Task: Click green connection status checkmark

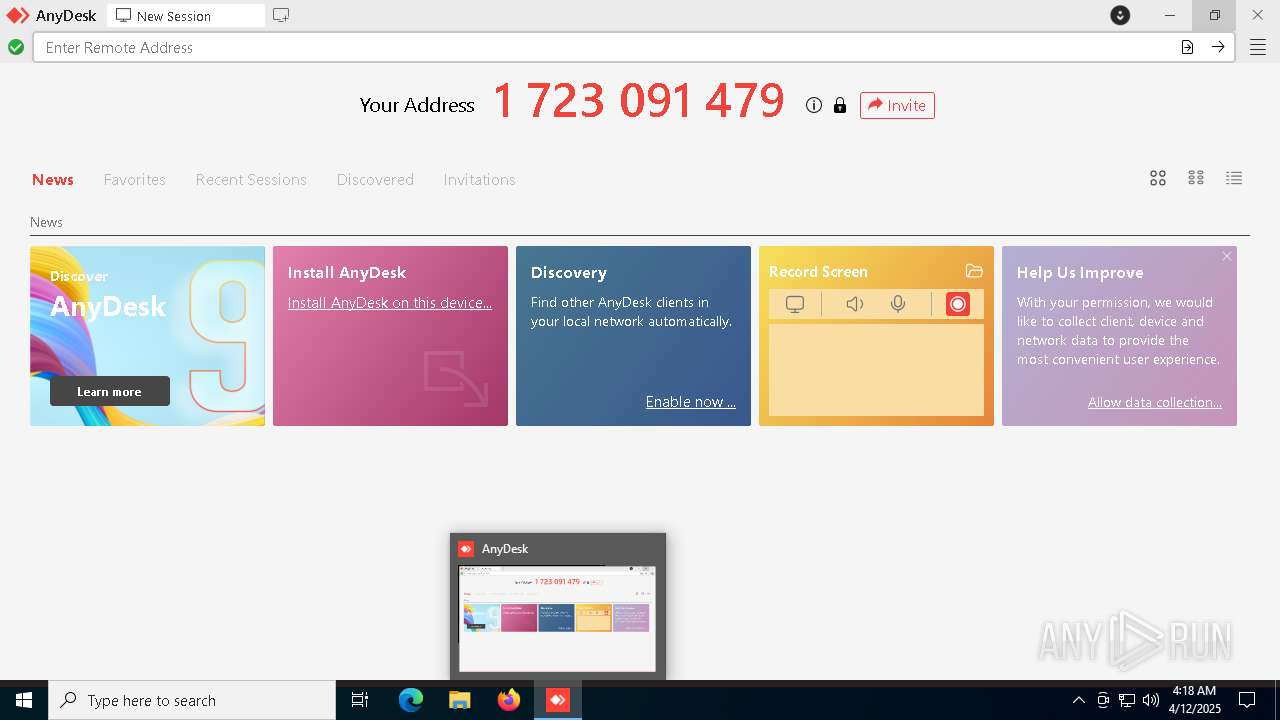Action: (16, 47)
